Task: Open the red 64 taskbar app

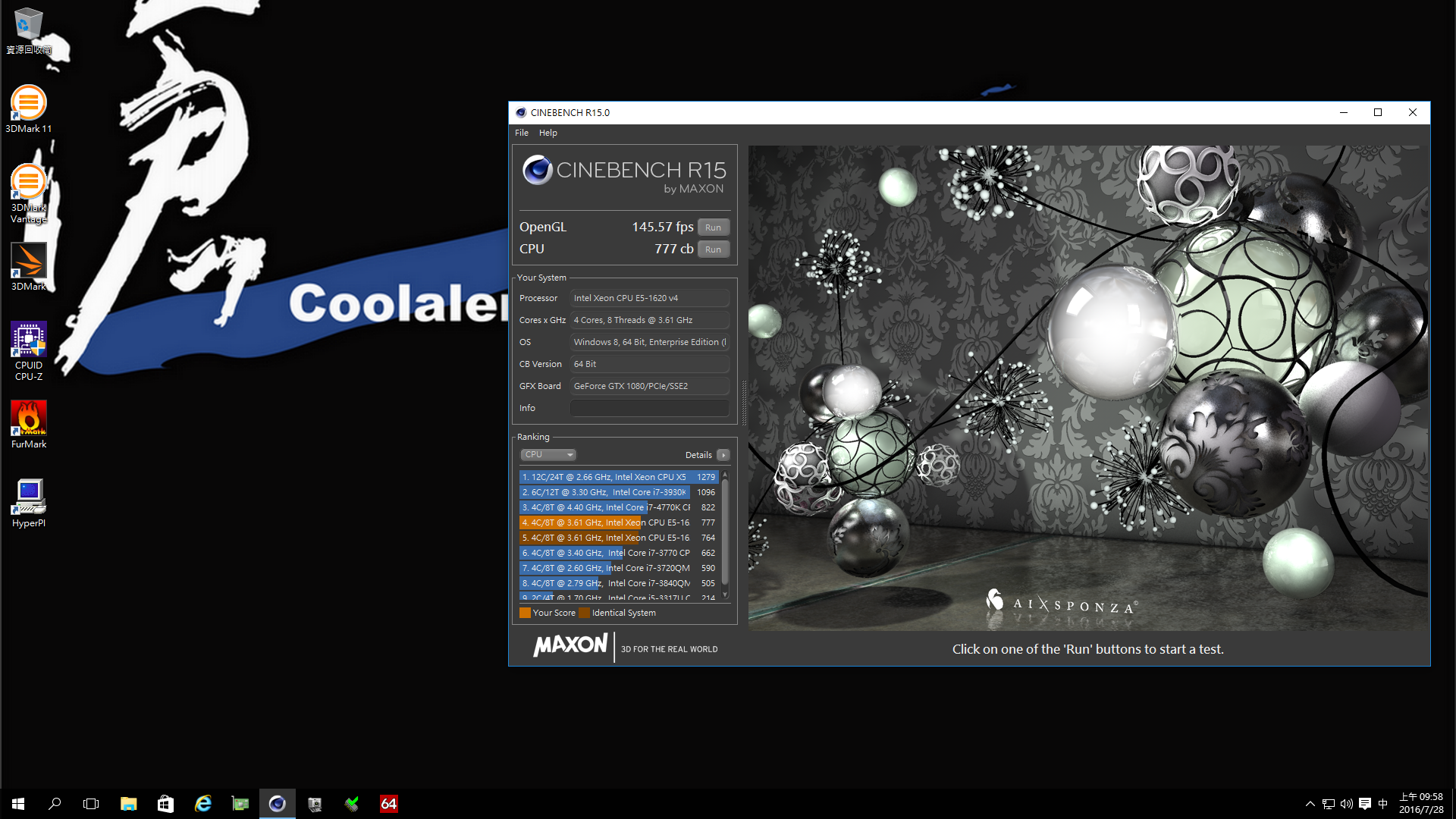Action: pyautogui.click(x=388, y=804)
